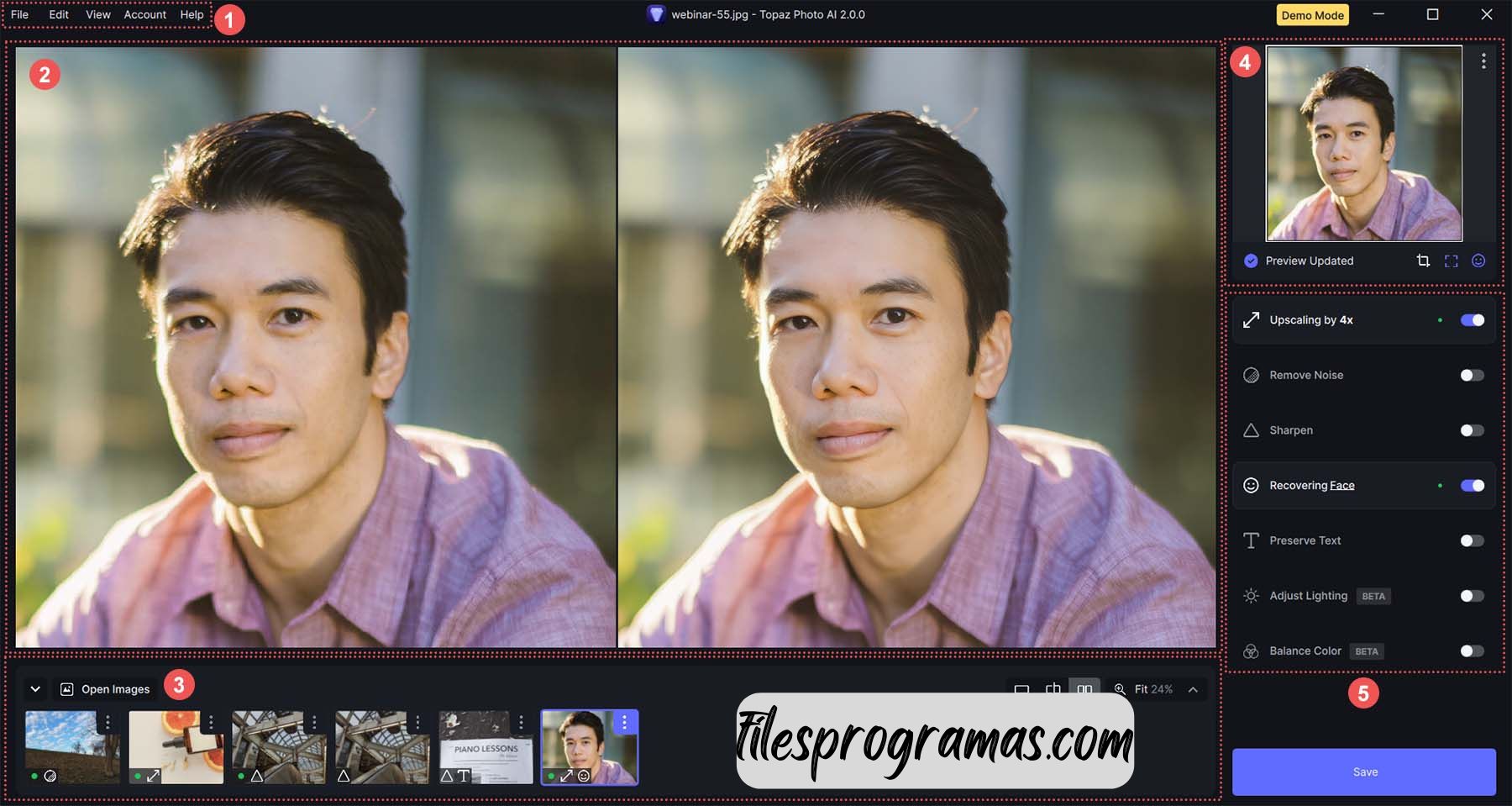Click the Remove Noise label

coord(1306,375)
